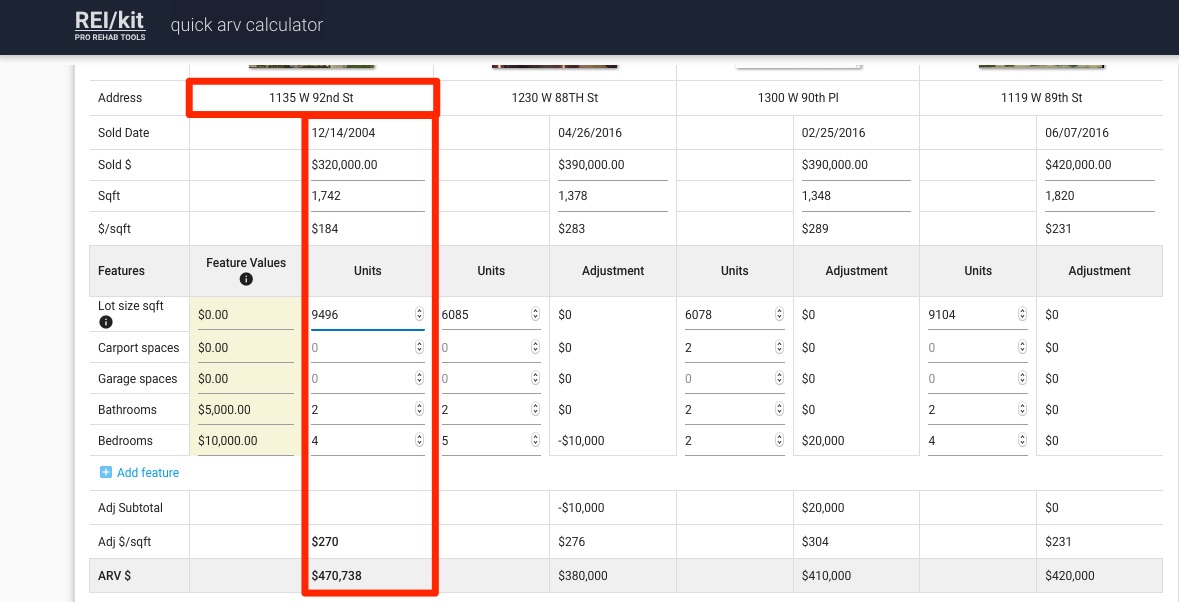Click the info icon under Feature Values header
Screen dimensions: 1179x602
[x=246, y=279]
